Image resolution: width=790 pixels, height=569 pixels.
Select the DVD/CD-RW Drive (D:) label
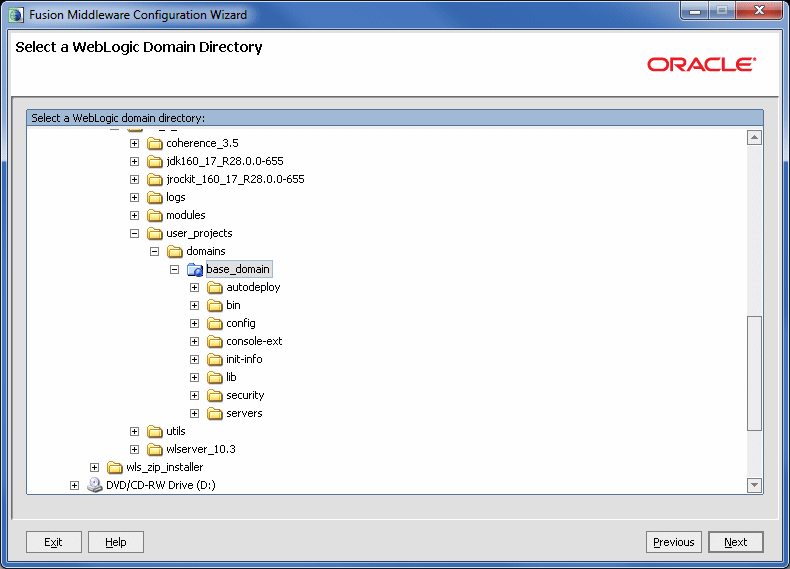pos(161,485)
